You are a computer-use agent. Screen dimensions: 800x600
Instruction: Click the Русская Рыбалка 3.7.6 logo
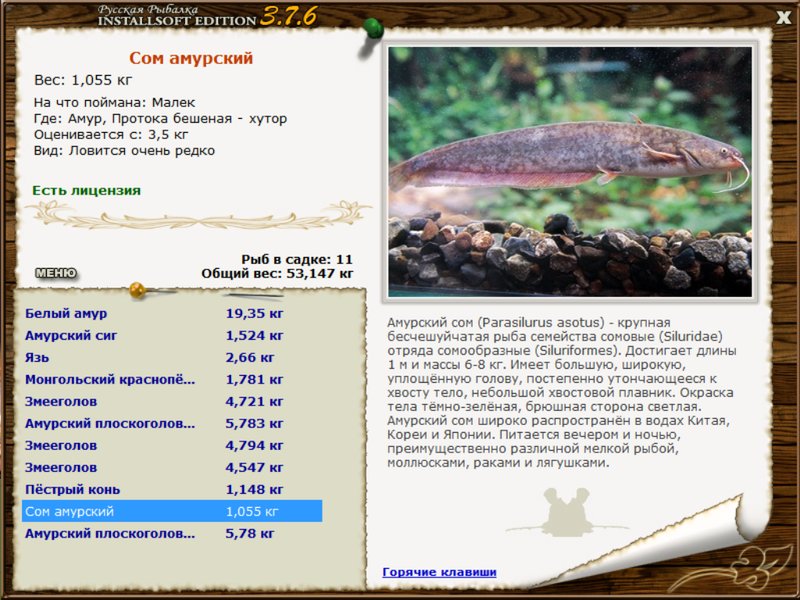click(x=207, y=16)
